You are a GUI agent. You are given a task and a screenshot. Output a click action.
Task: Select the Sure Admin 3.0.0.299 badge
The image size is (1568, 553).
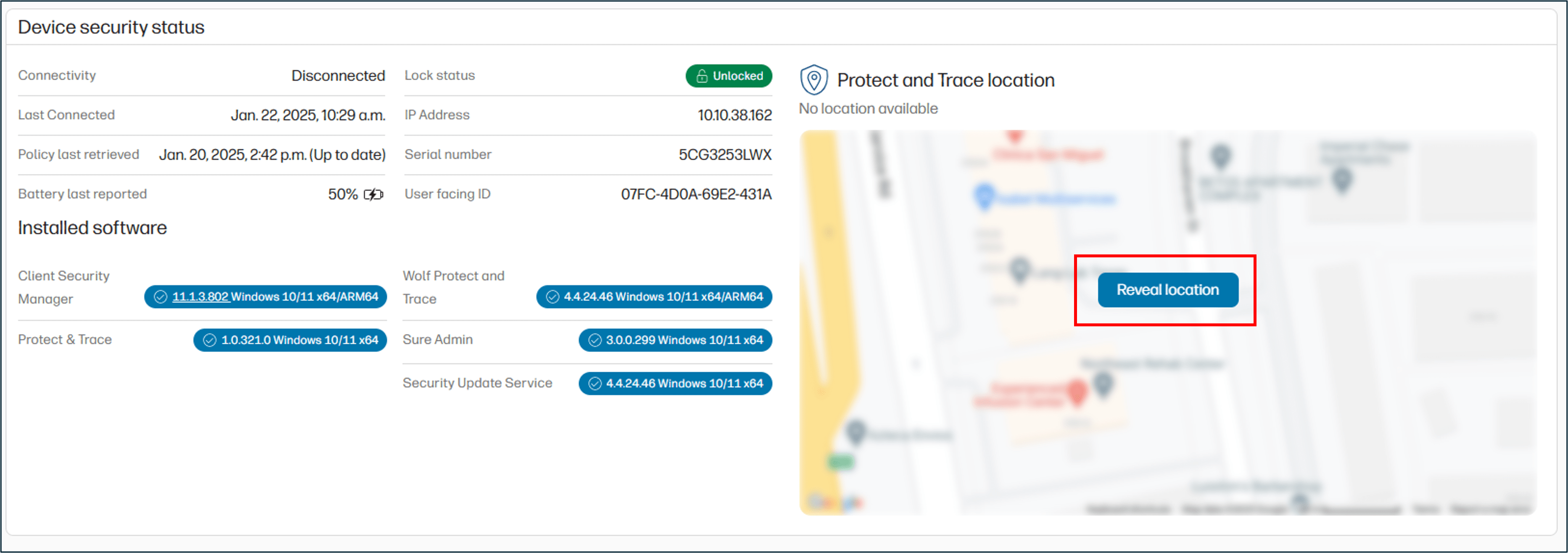coord(675,340)
